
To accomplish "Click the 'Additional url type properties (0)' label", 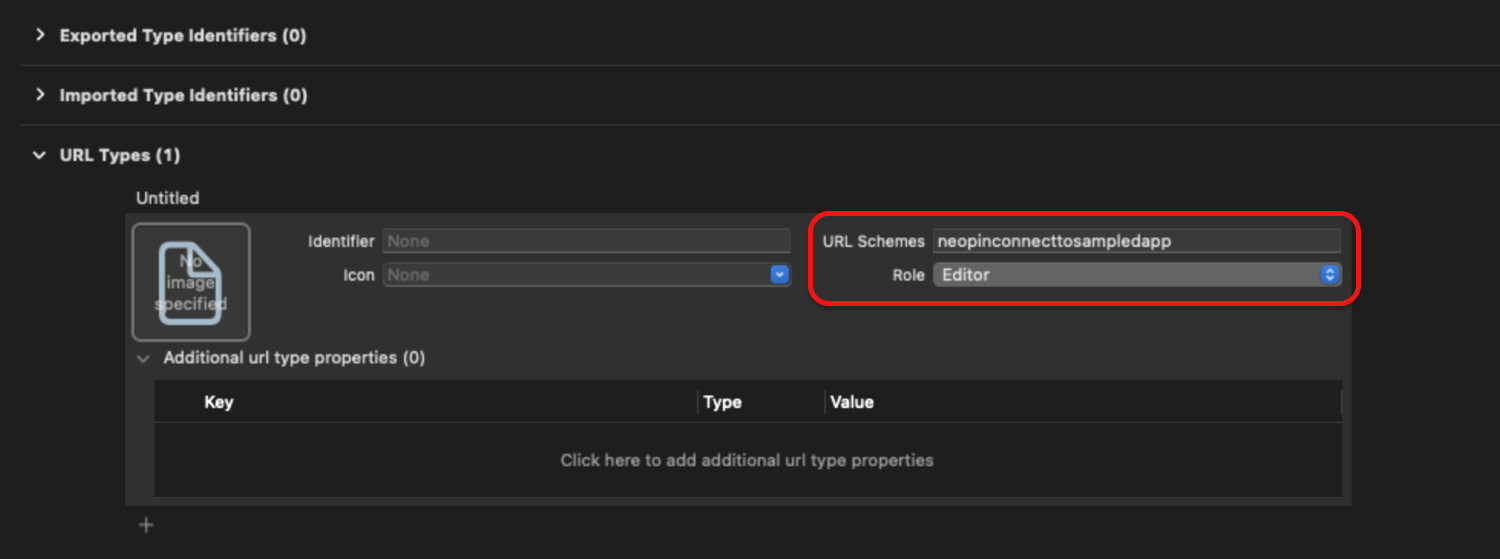I will [x=294, y=357].
